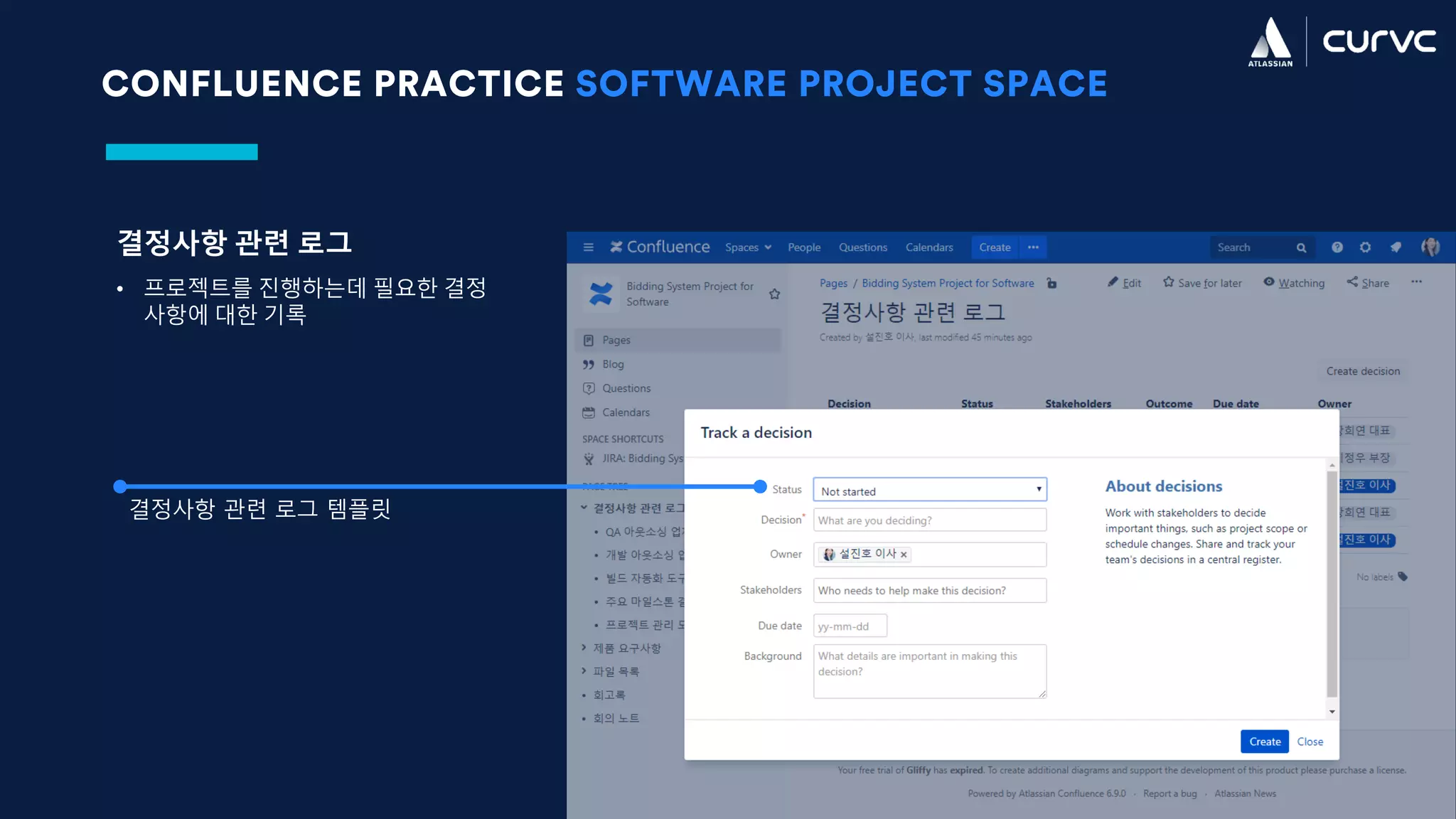The width and height of the screenshot is (1456, 819).
Task: Click the dialog scroll down arrow
Action: 1332,712
